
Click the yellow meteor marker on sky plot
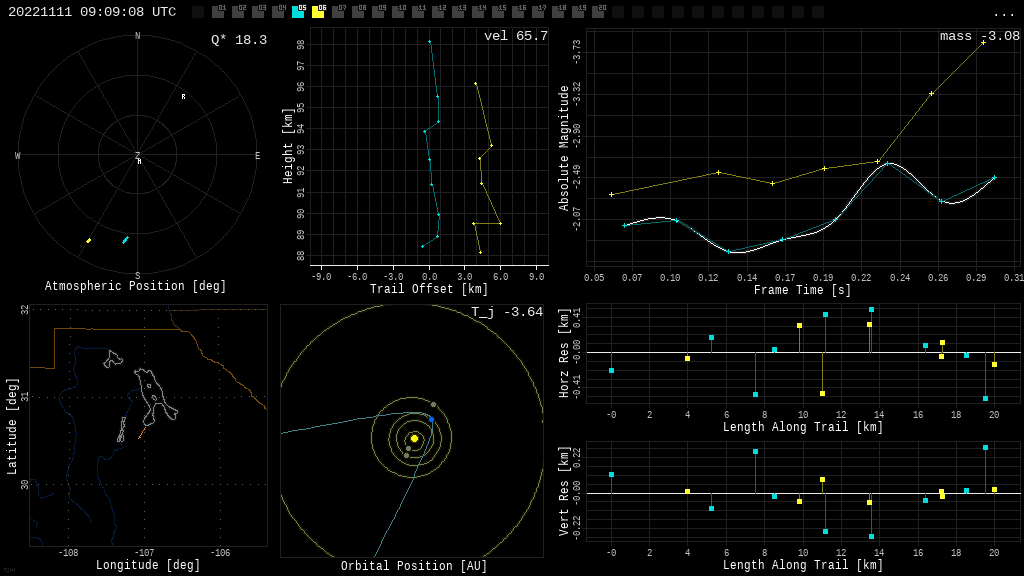pyautogui.click(x=88, y=241)
